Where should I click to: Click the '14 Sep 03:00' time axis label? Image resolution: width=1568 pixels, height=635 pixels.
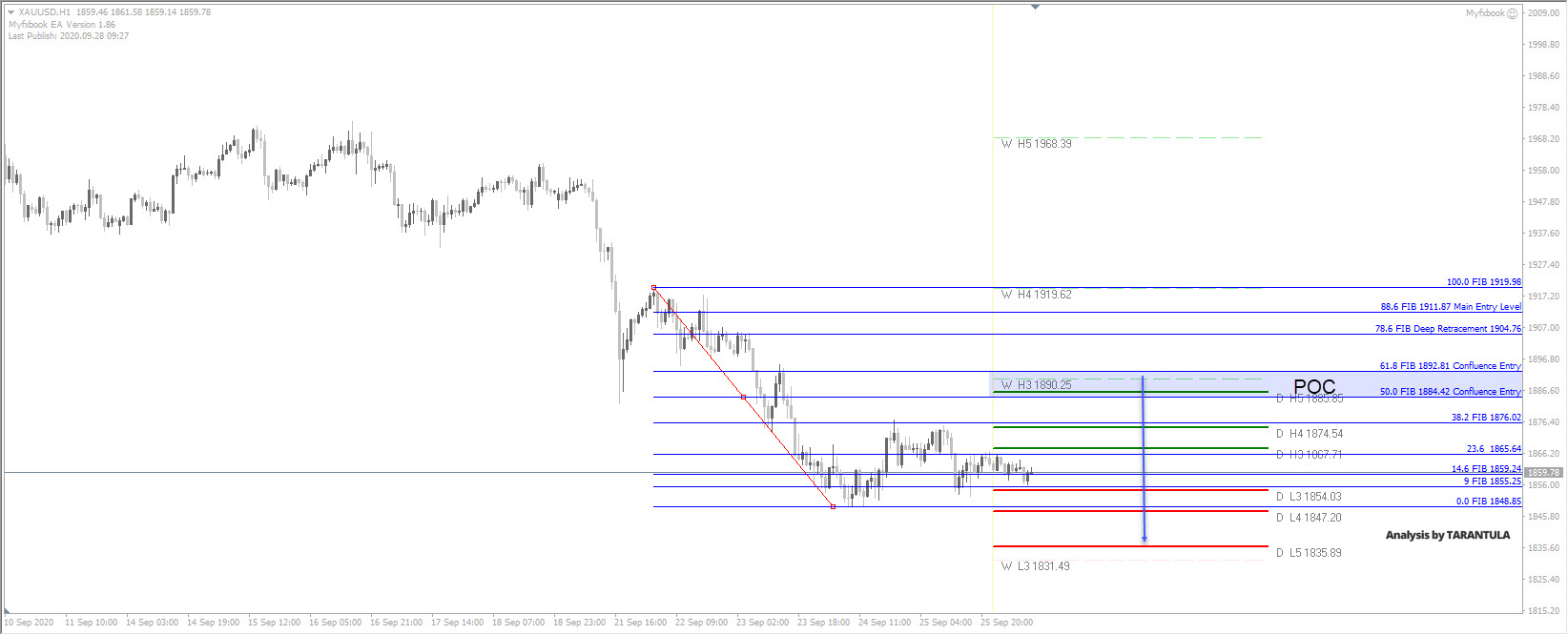pos(152,623)
